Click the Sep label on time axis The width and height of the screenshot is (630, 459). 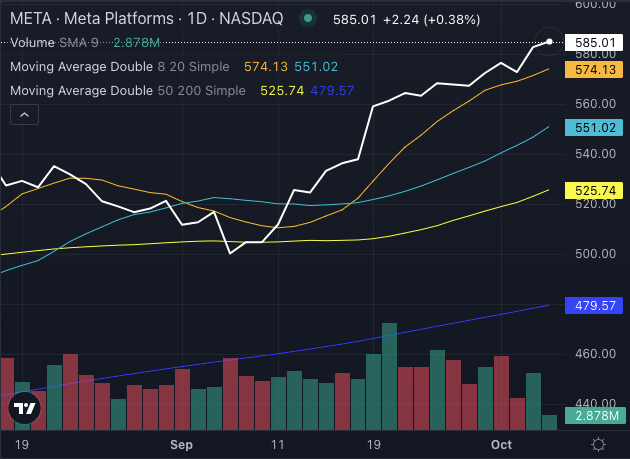click(181, 443)
